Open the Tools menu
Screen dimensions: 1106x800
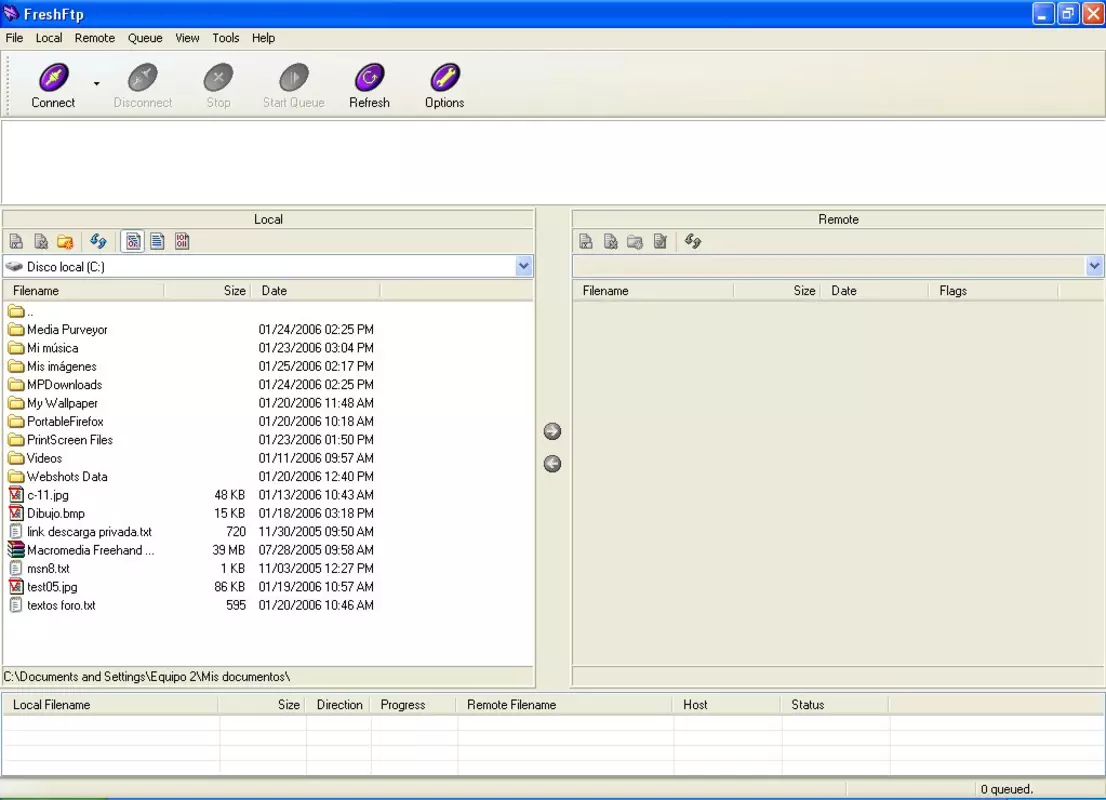tap(226, 38)
